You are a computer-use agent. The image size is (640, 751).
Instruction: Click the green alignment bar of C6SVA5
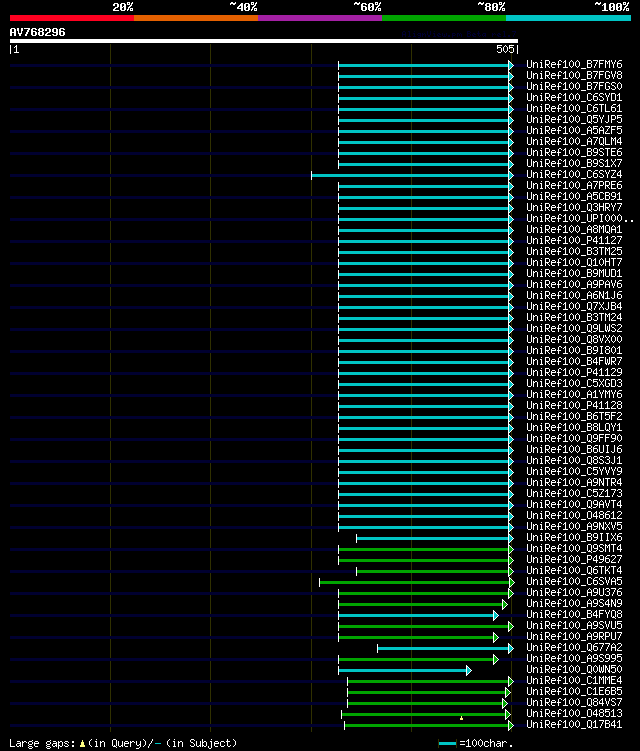[417, 582]
